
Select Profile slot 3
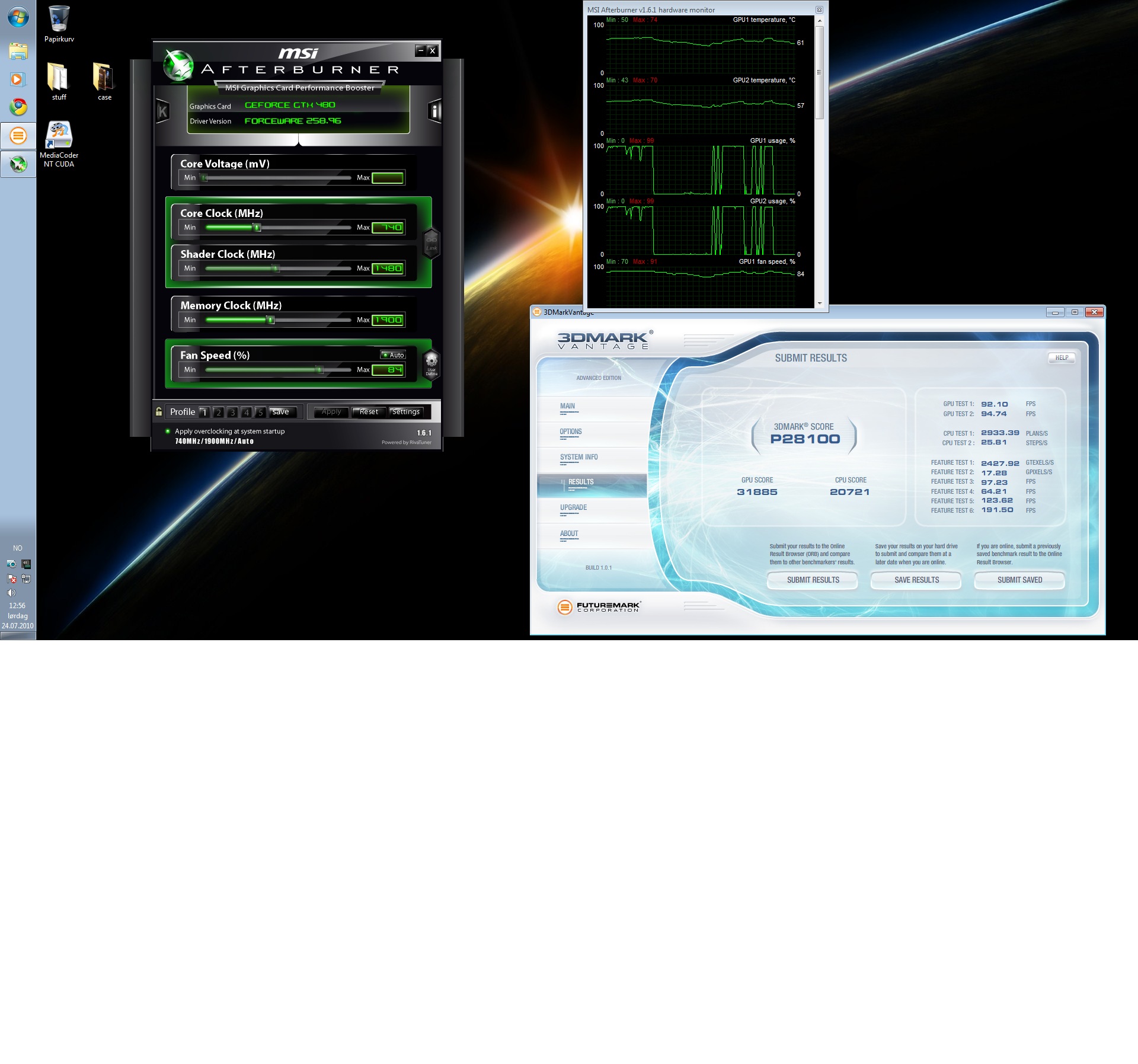[x=232, y=412]
